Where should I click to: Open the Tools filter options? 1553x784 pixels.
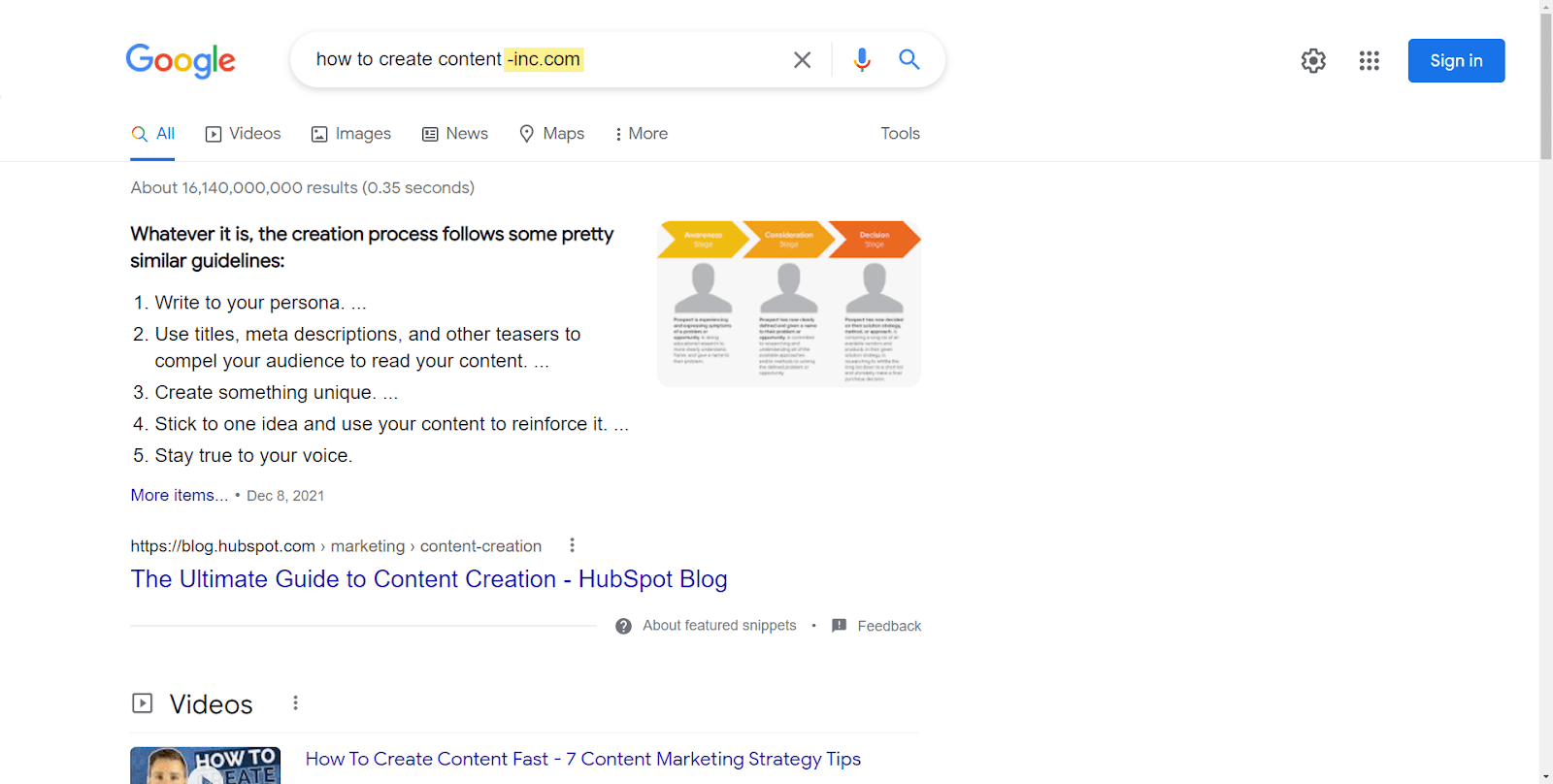tap(899, 133)
